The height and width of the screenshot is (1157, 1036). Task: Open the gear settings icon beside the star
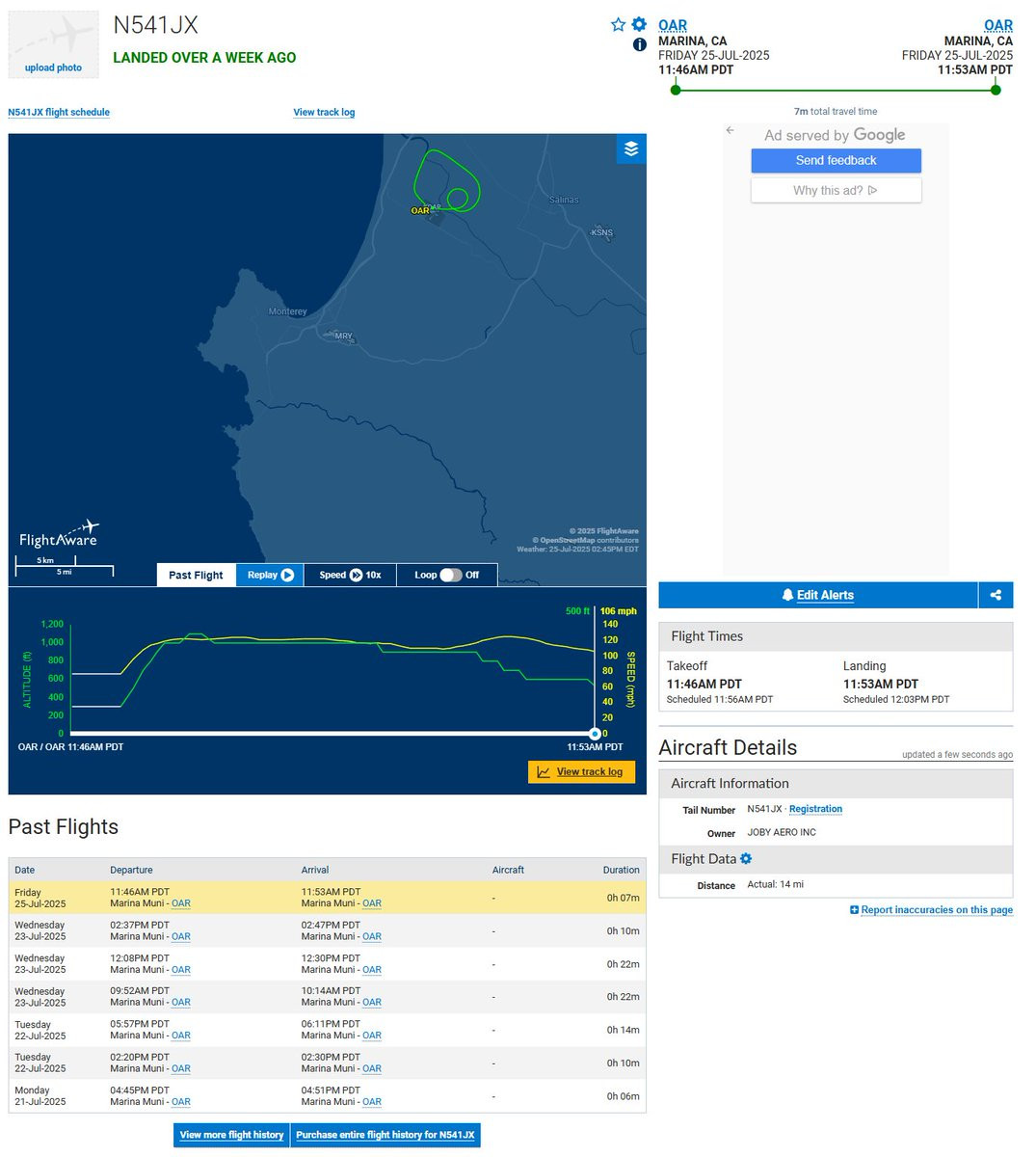pyautogui.click(x=639, y=24)
